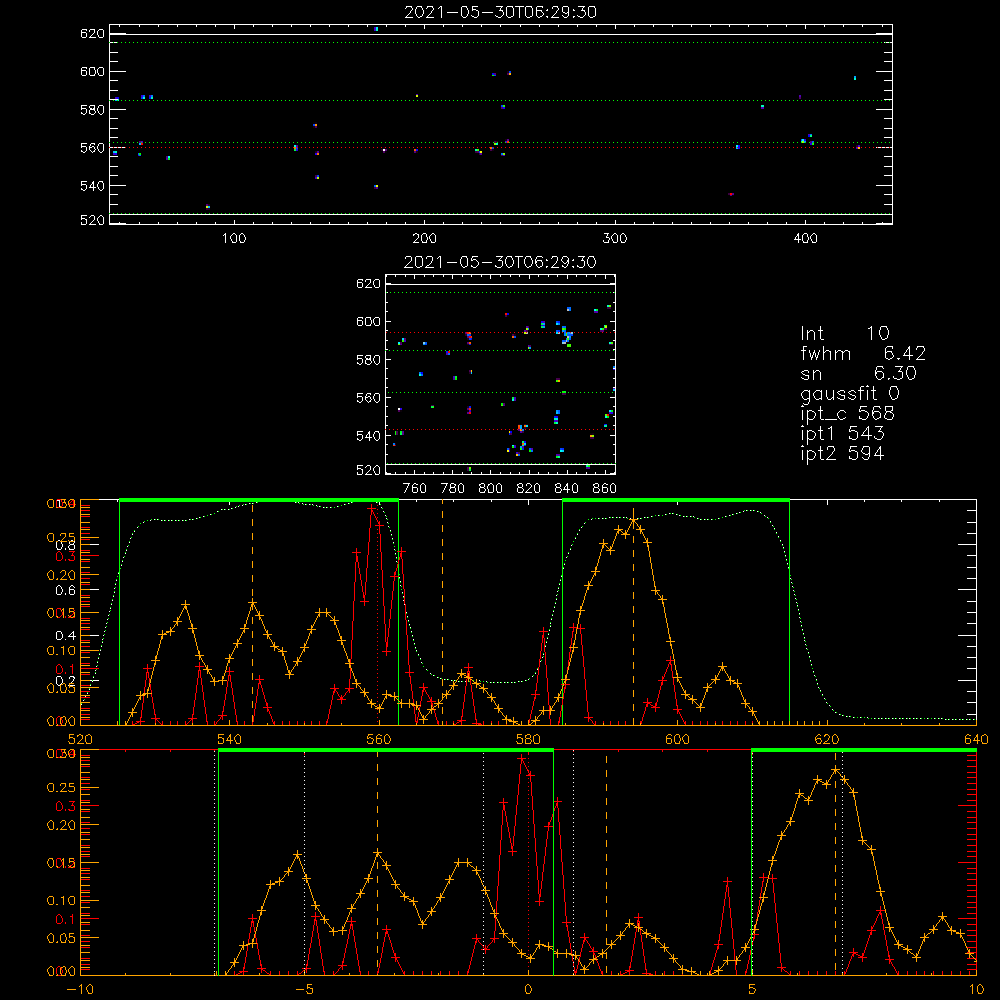Click x-axis label 780 on middle plot
Screen dimensions: 1000x1000
coord(453,489)
